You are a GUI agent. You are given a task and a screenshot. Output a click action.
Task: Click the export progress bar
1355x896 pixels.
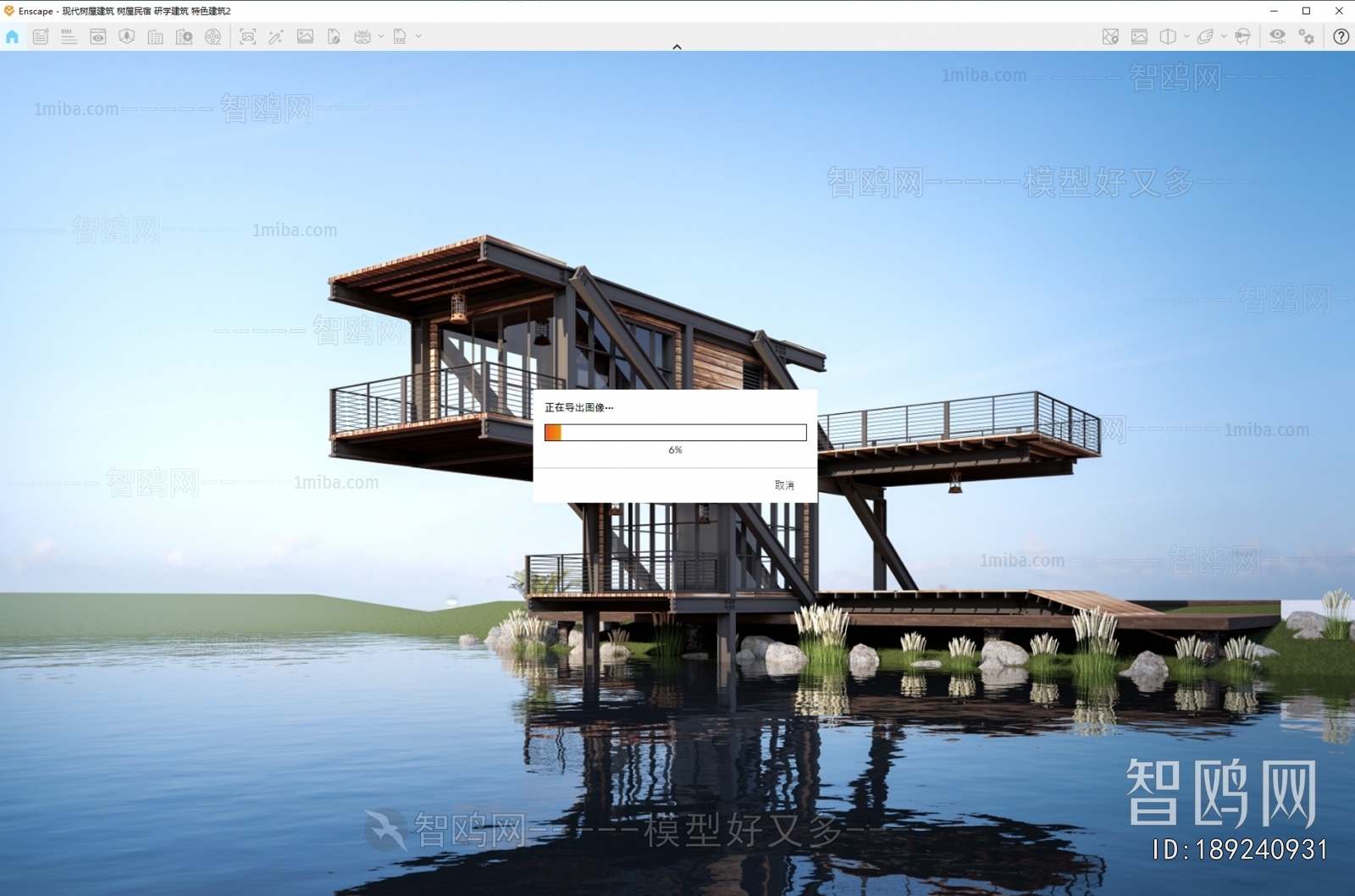click(x=675, y=433)
